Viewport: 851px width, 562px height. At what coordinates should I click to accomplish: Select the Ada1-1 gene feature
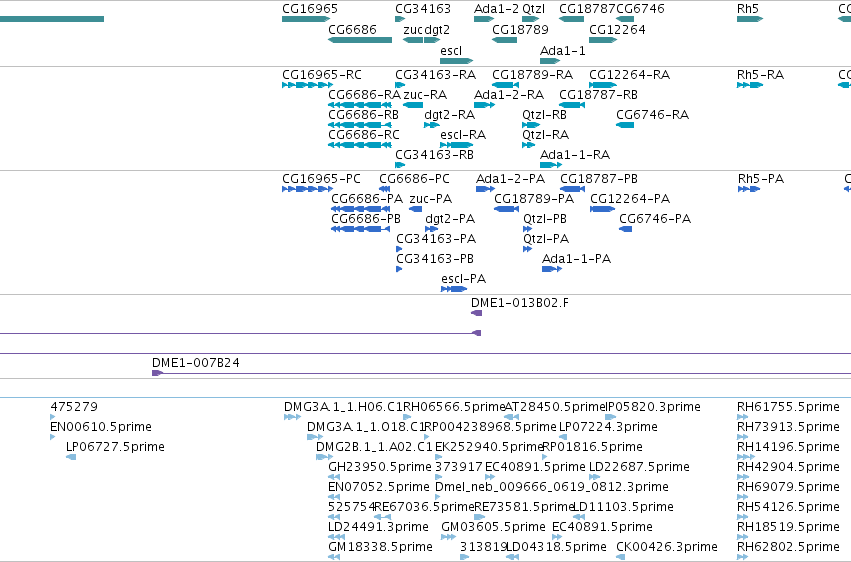coord(550,61)
